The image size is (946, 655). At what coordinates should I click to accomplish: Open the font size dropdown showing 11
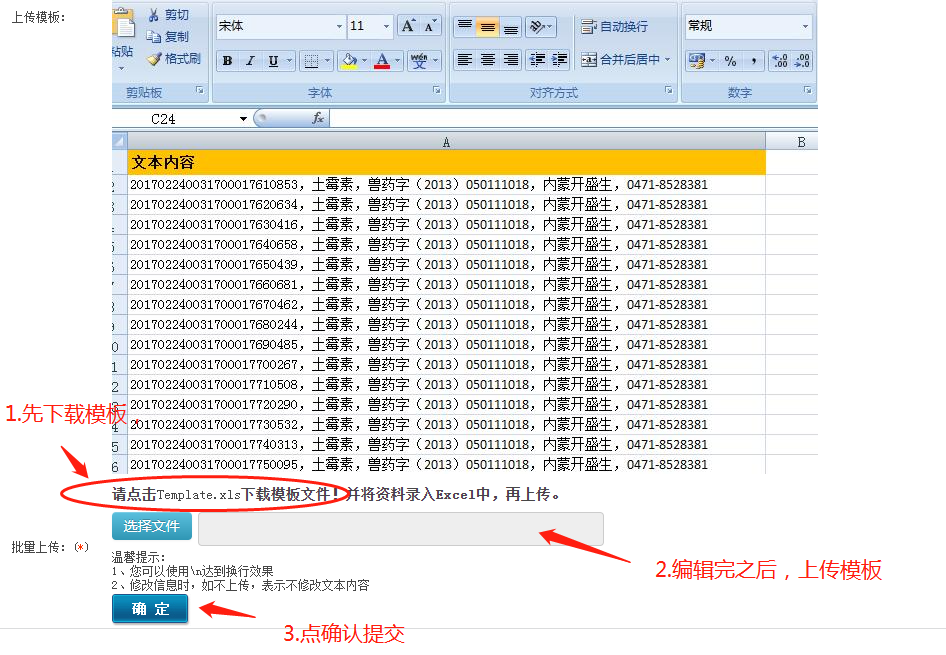[x=385, y=26]
